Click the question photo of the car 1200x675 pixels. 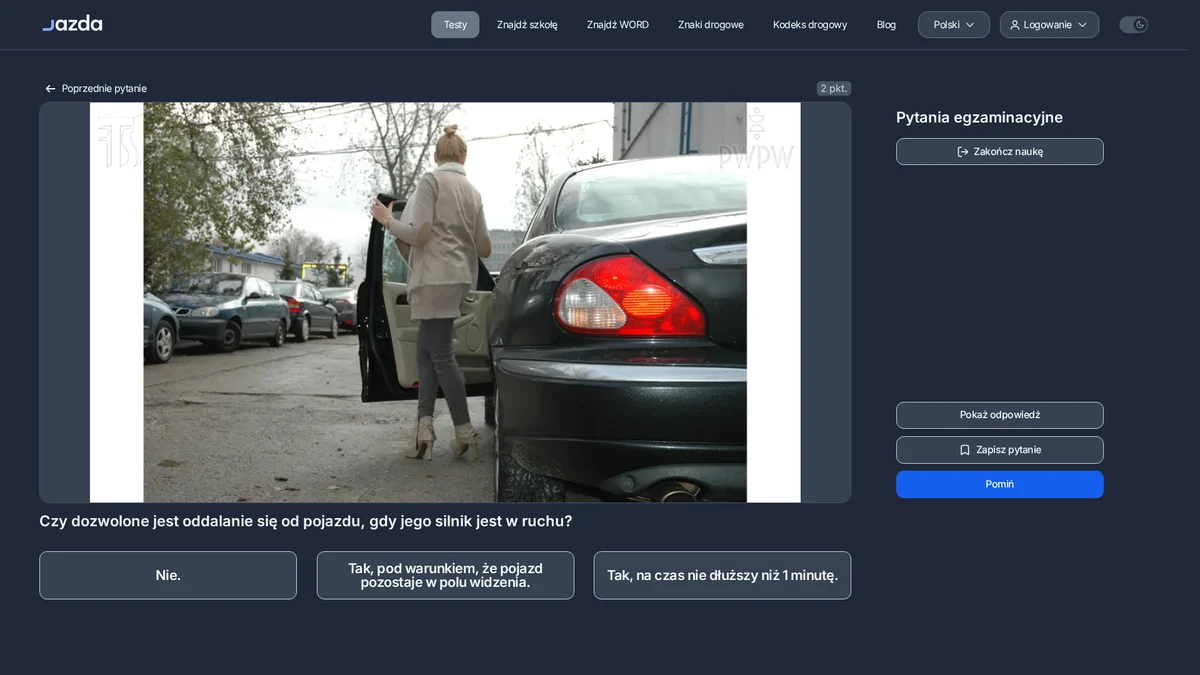(x=445, y=302)
